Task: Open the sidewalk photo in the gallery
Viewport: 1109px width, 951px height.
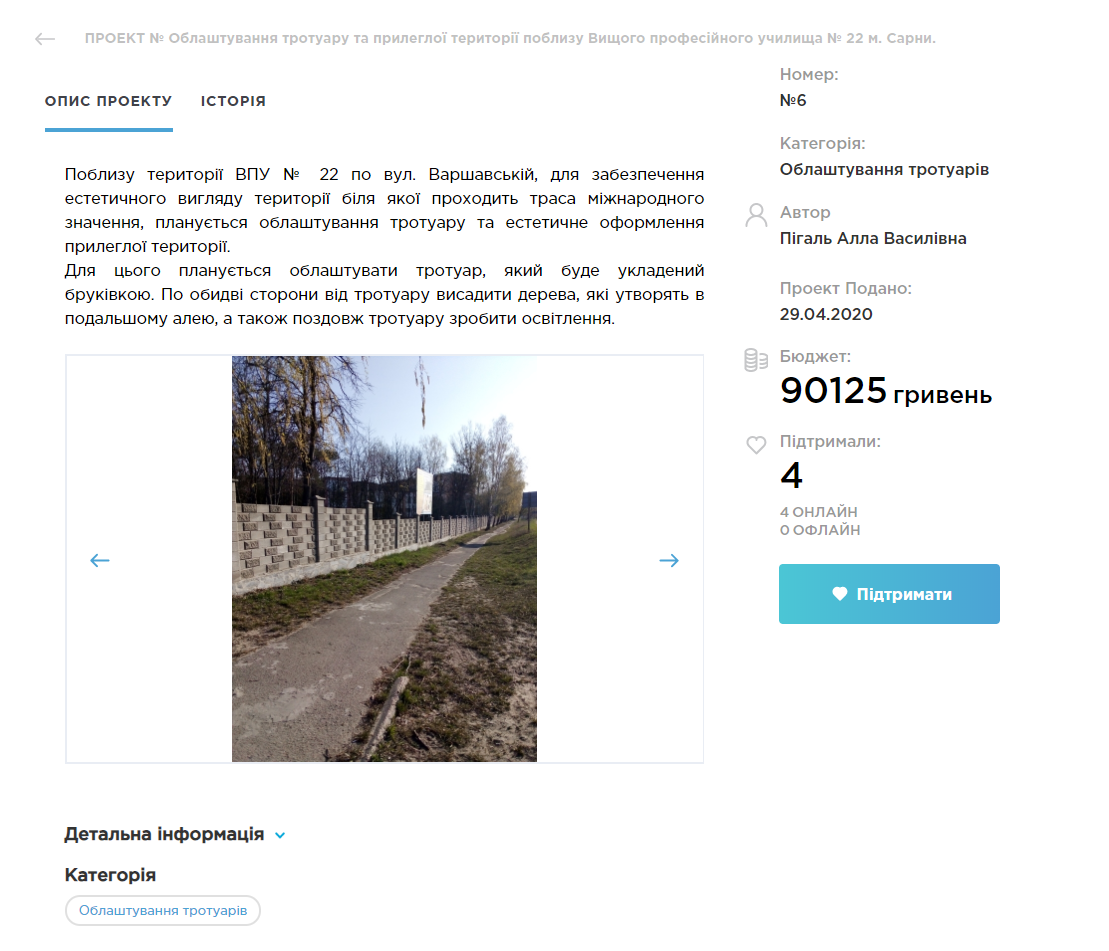Action: (384, 559)
